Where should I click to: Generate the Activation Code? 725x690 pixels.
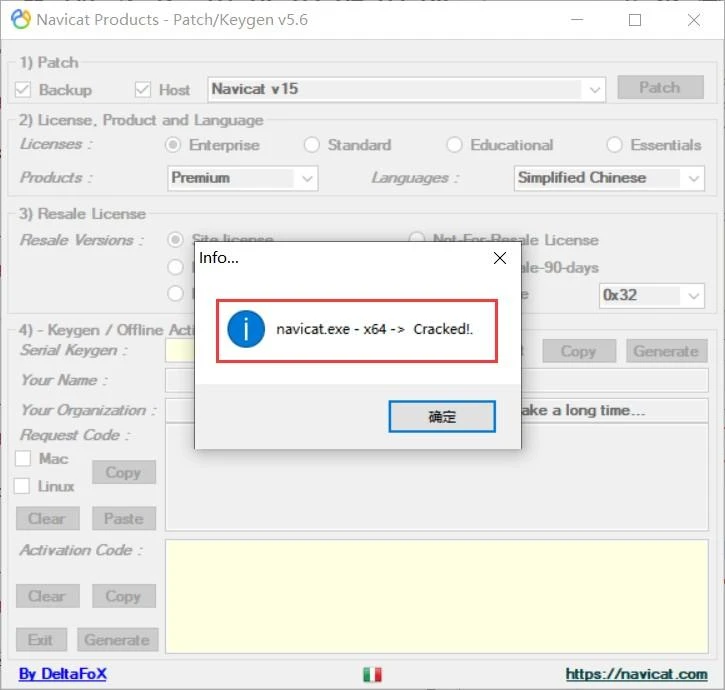pyautogui.click(x=117, y=640)
